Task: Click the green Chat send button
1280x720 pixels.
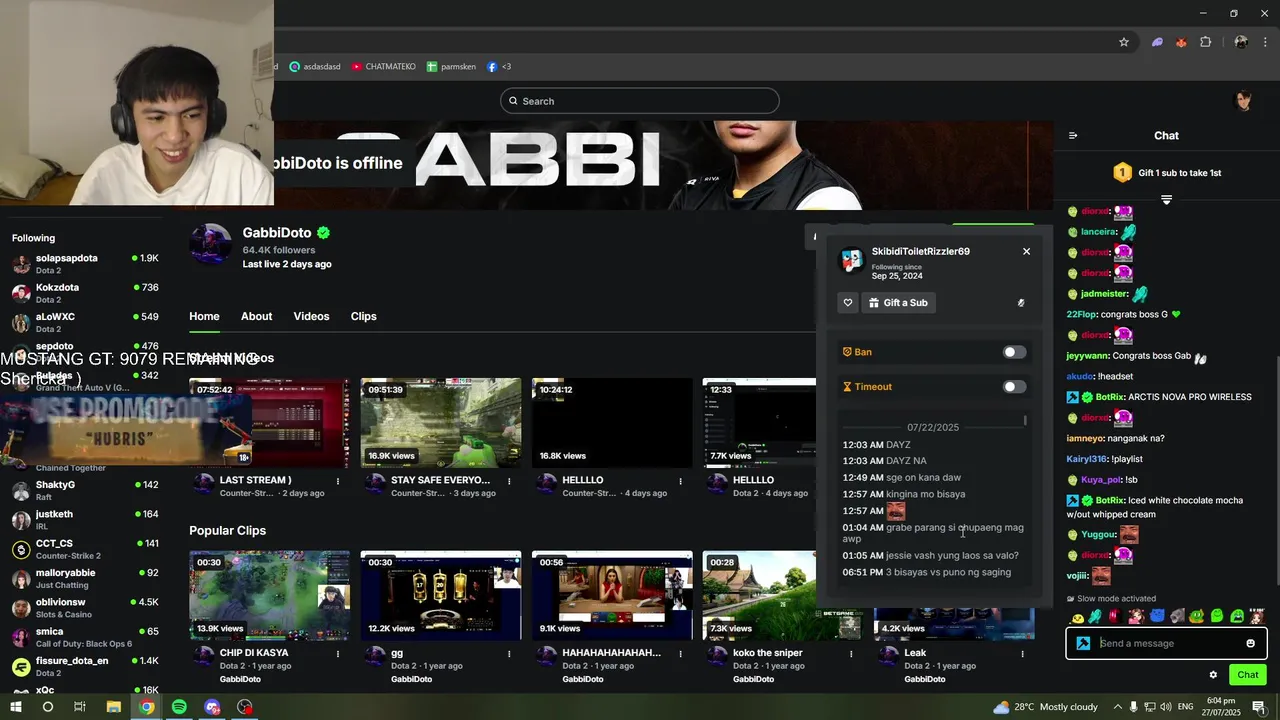Action: 1248,675
